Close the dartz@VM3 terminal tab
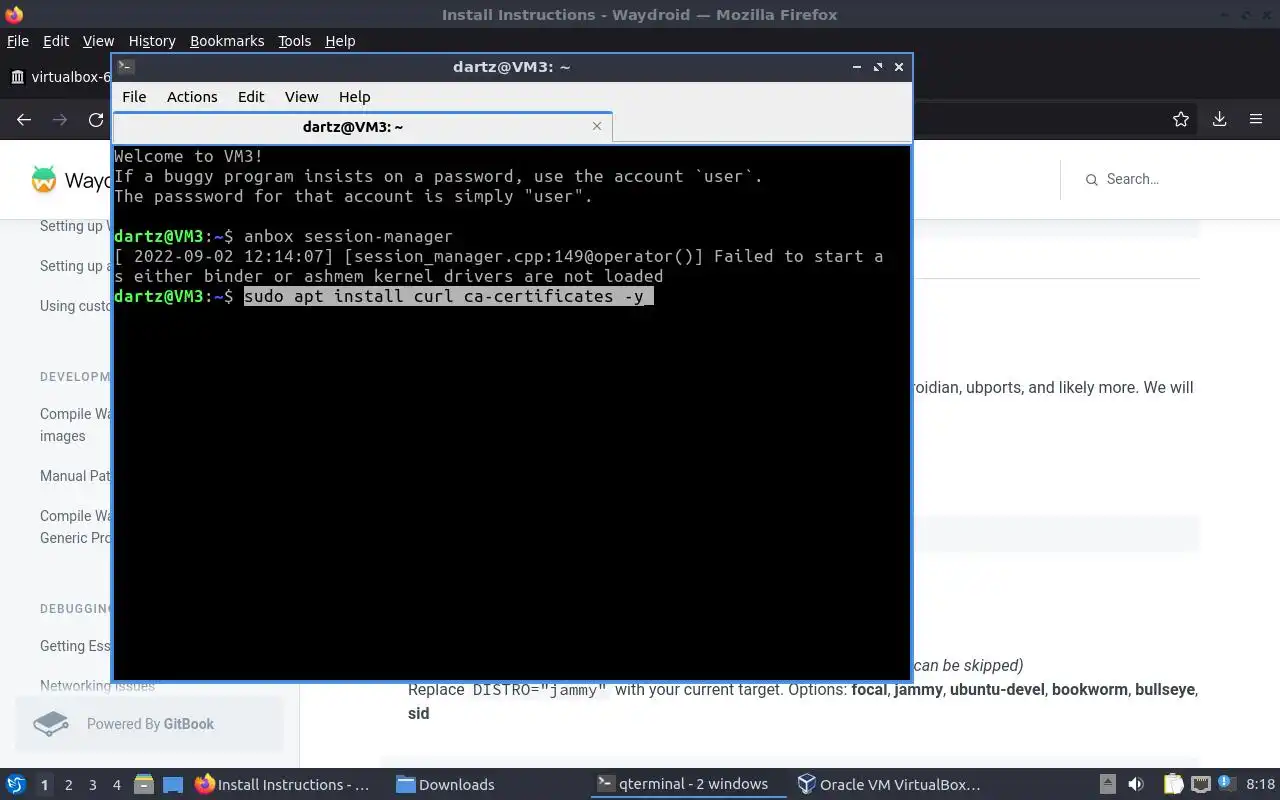 click(x=597, y=126)
